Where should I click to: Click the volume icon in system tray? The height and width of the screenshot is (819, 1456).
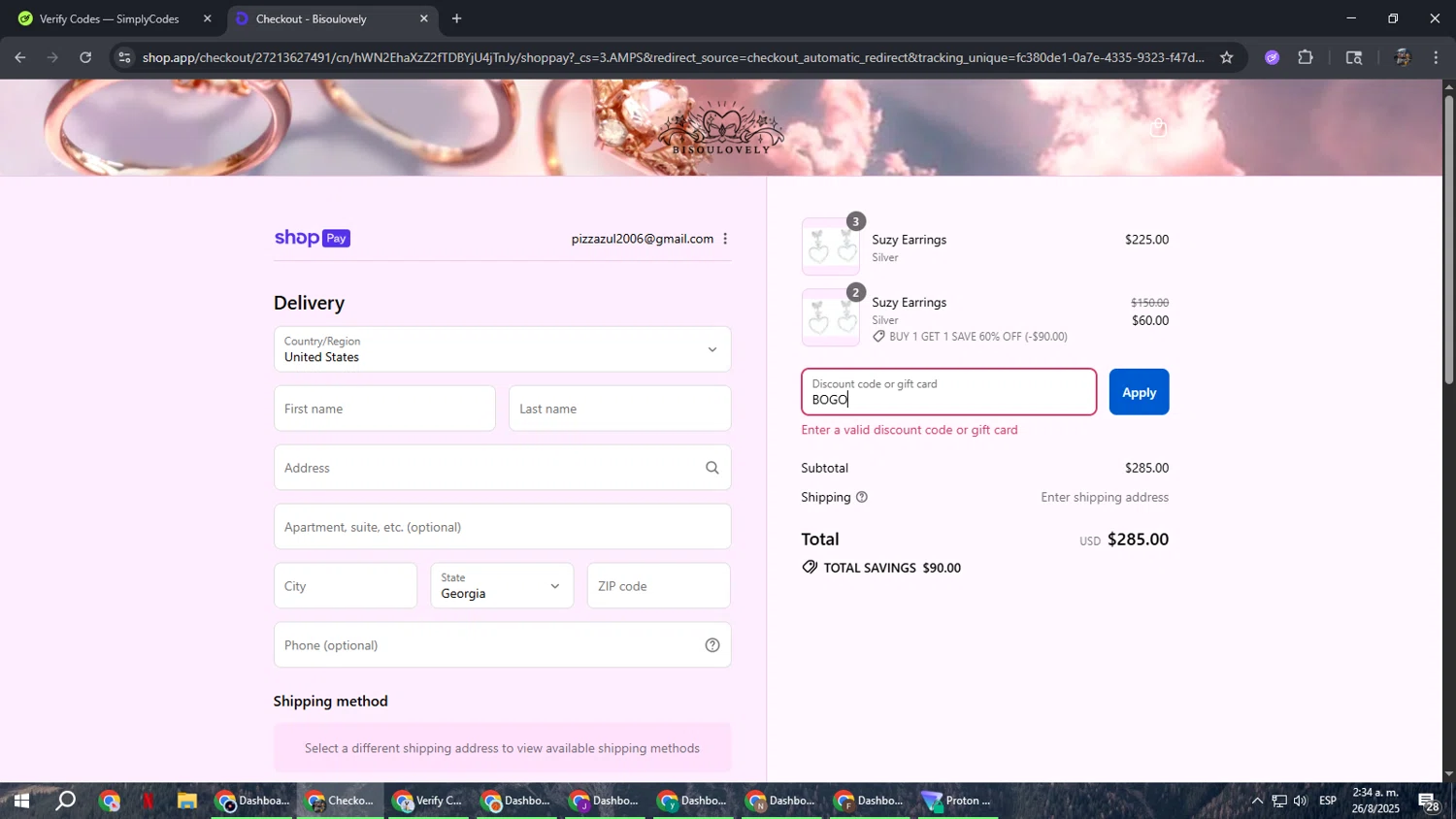[1301, 801]
